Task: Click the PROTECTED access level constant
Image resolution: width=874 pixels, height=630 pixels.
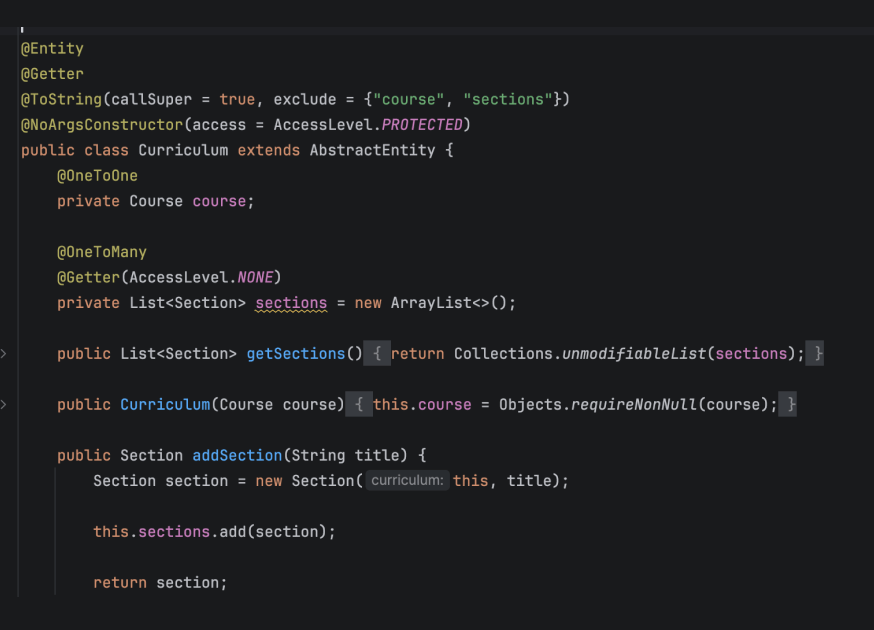Action: click(x=422, y=125)
